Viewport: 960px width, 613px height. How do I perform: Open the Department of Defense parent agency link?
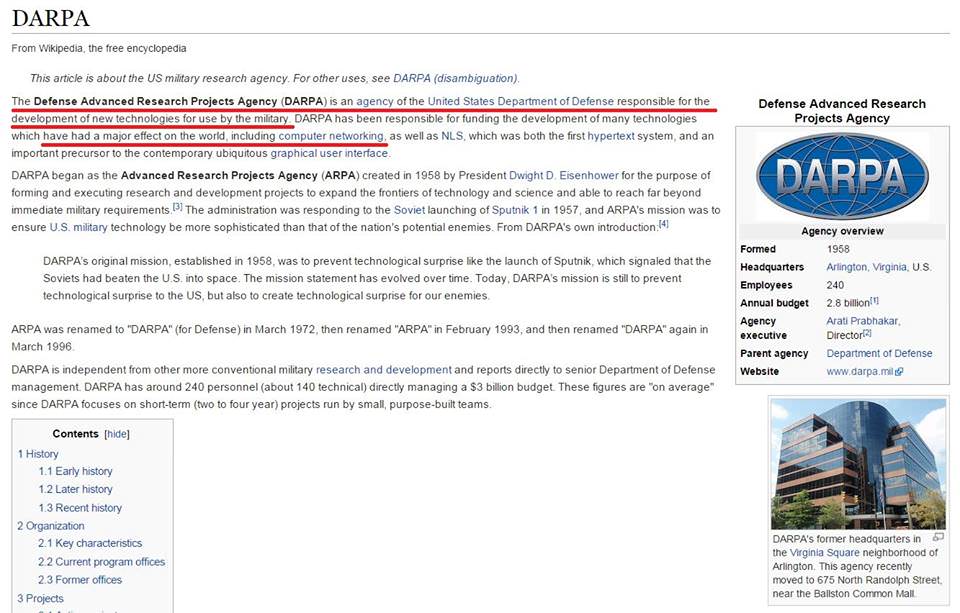[x=879, y=353]
